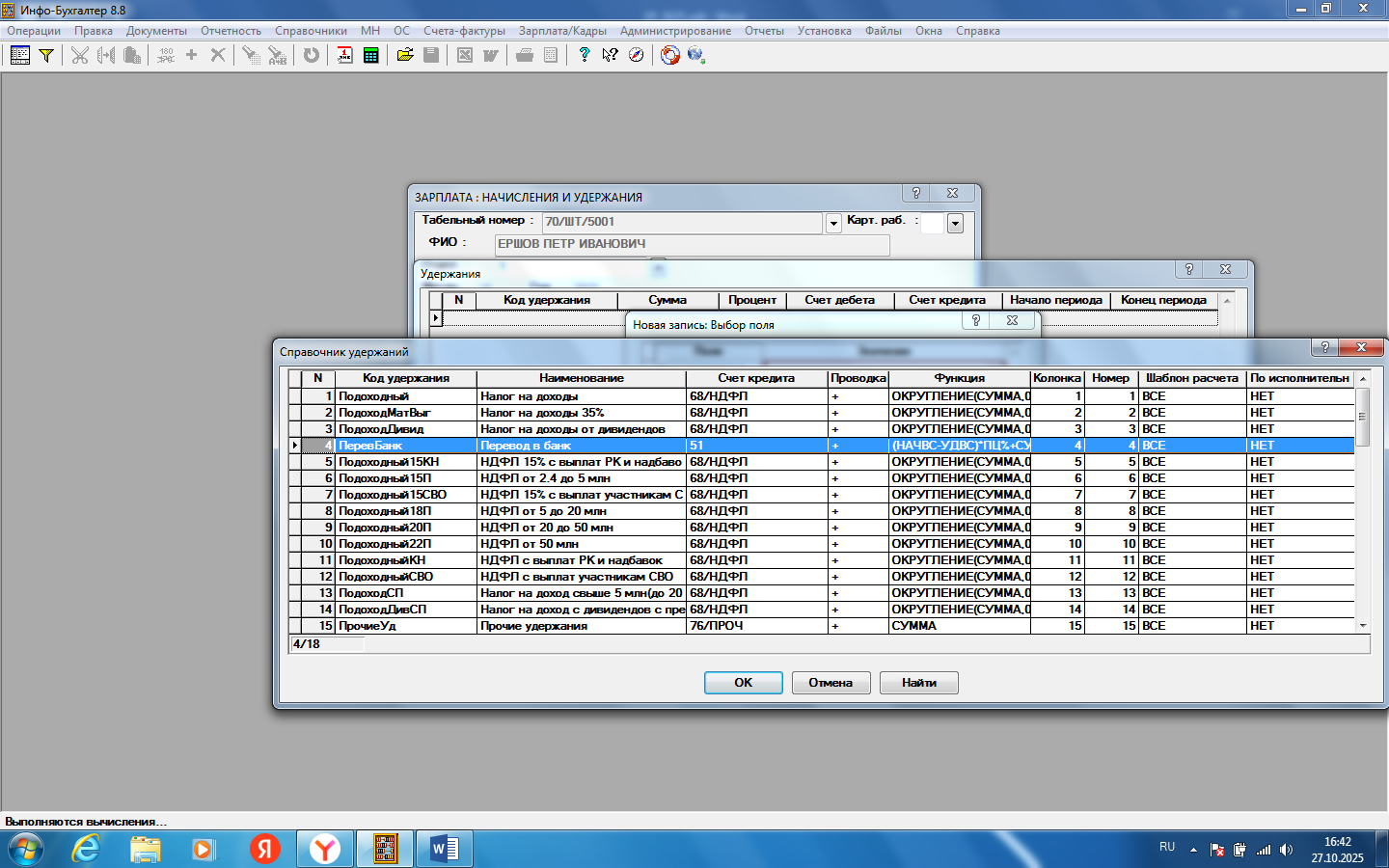Click the compass navigation icon
The height and width of the screenshot is (868, 1389).
(636, 55)
